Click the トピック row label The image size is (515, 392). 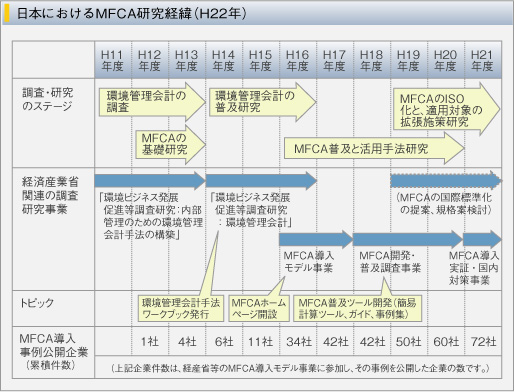37,303
